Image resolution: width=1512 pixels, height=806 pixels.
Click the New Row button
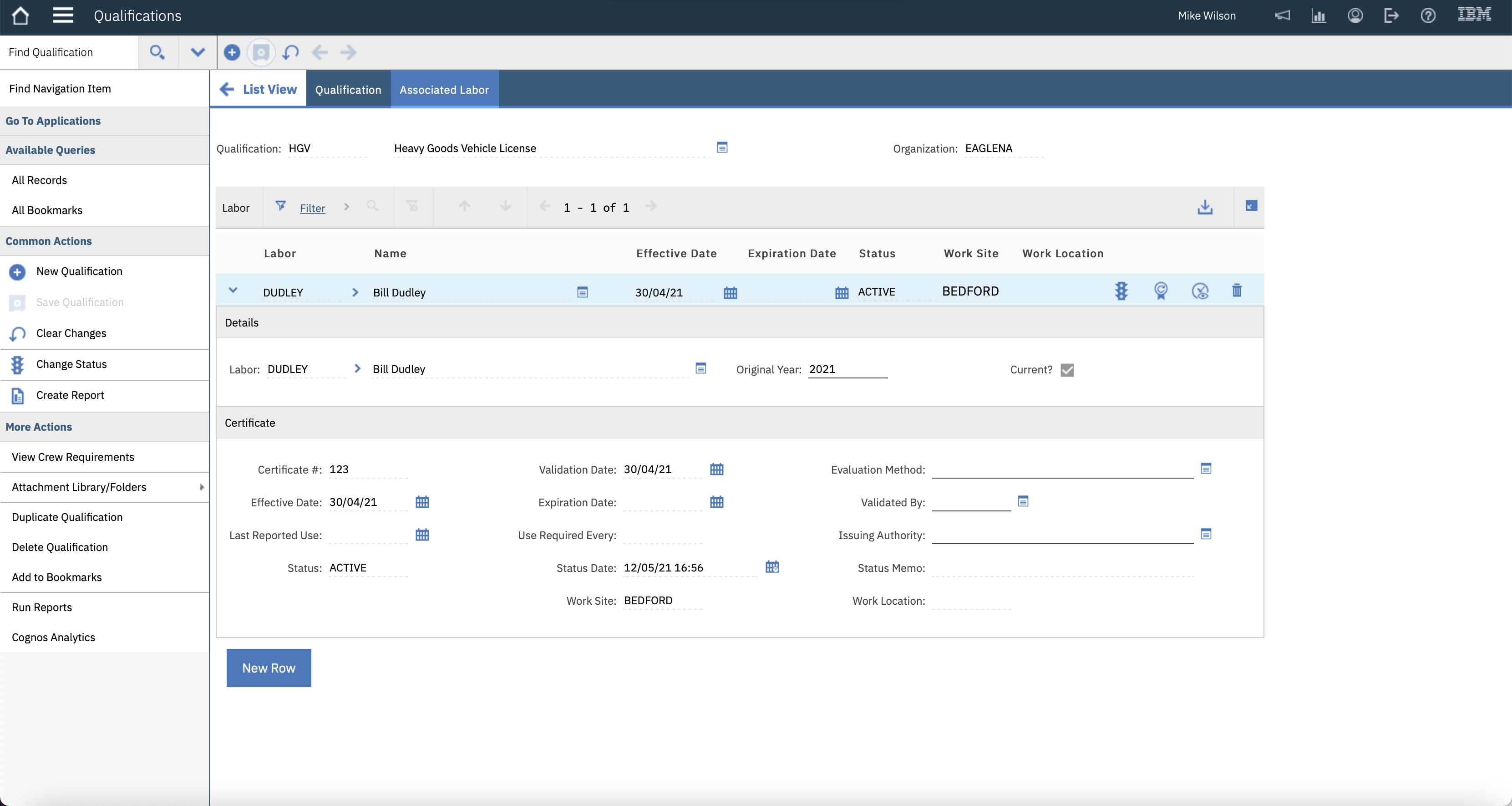coord(268,668)
